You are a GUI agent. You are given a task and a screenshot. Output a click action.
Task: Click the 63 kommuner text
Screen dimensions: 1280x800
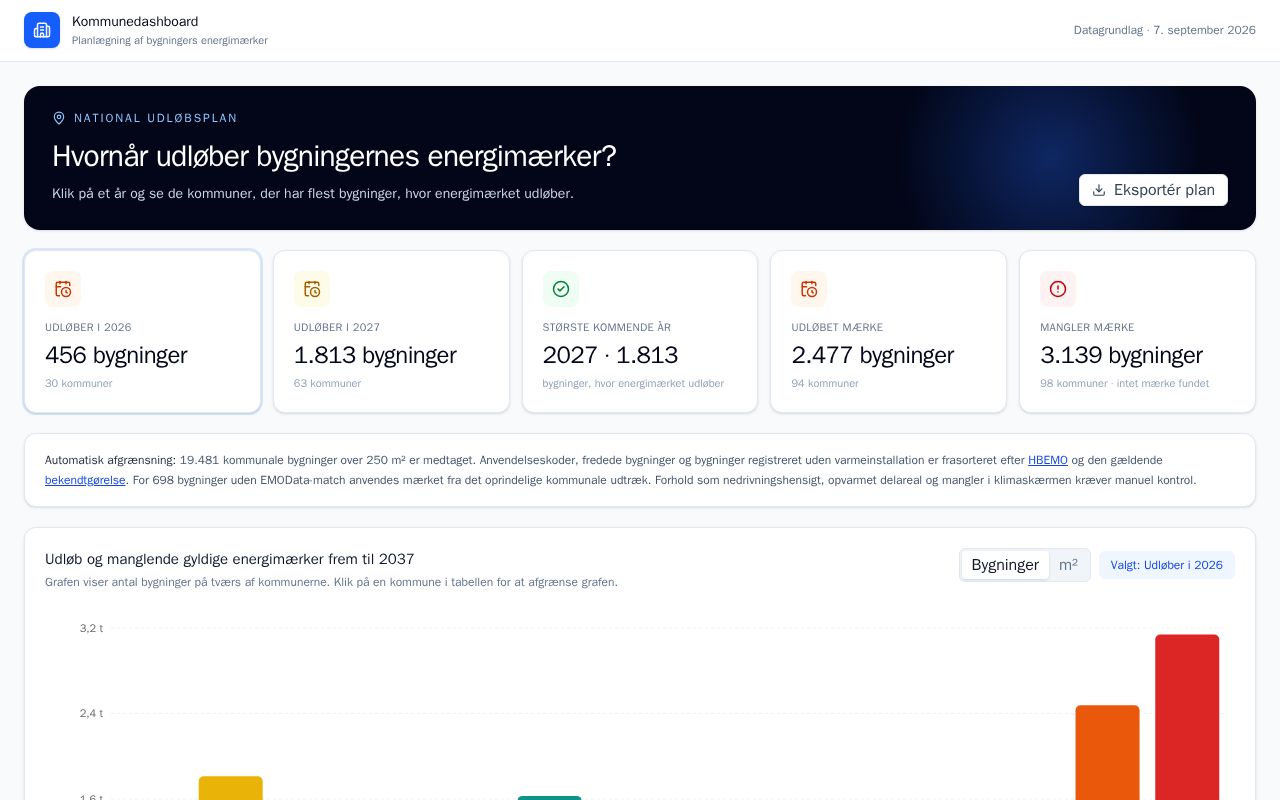[327, 383]
